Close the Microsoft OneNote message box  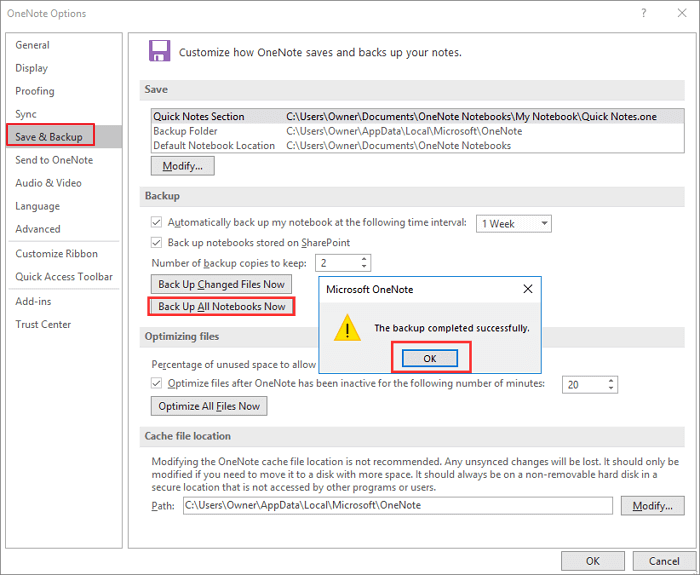(528, 289)
